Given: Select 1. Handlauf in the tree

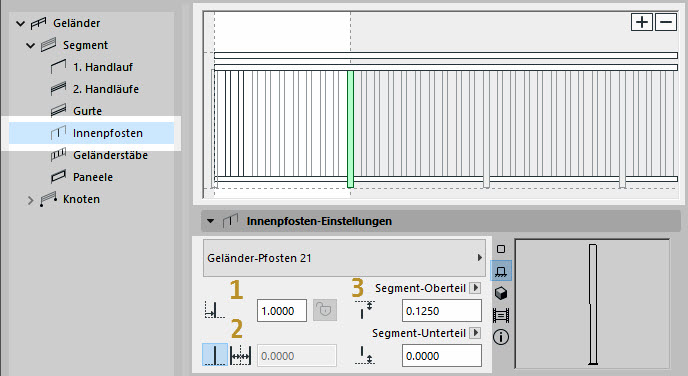Looking at the screenshot, I should tap(103, 67).
